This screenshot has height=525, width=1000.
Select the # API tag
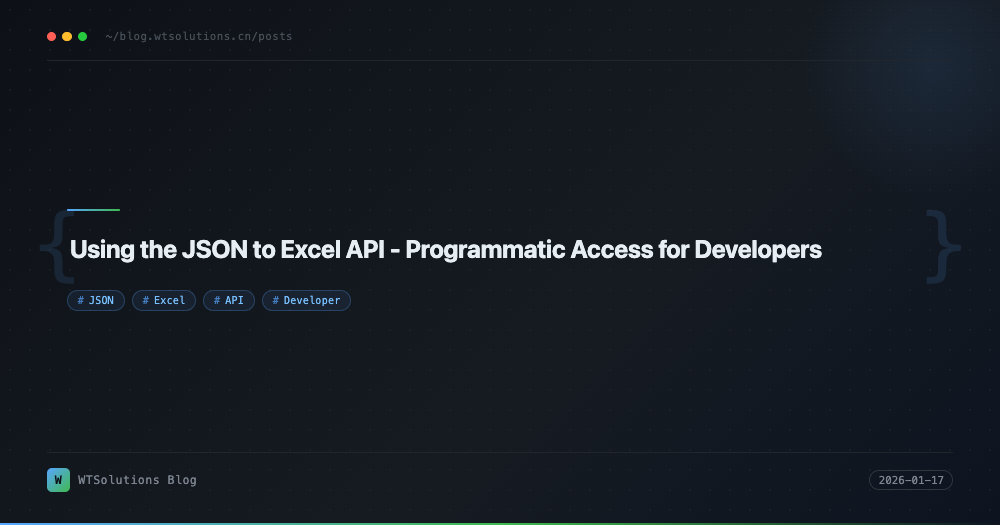[x=229, y=300]
